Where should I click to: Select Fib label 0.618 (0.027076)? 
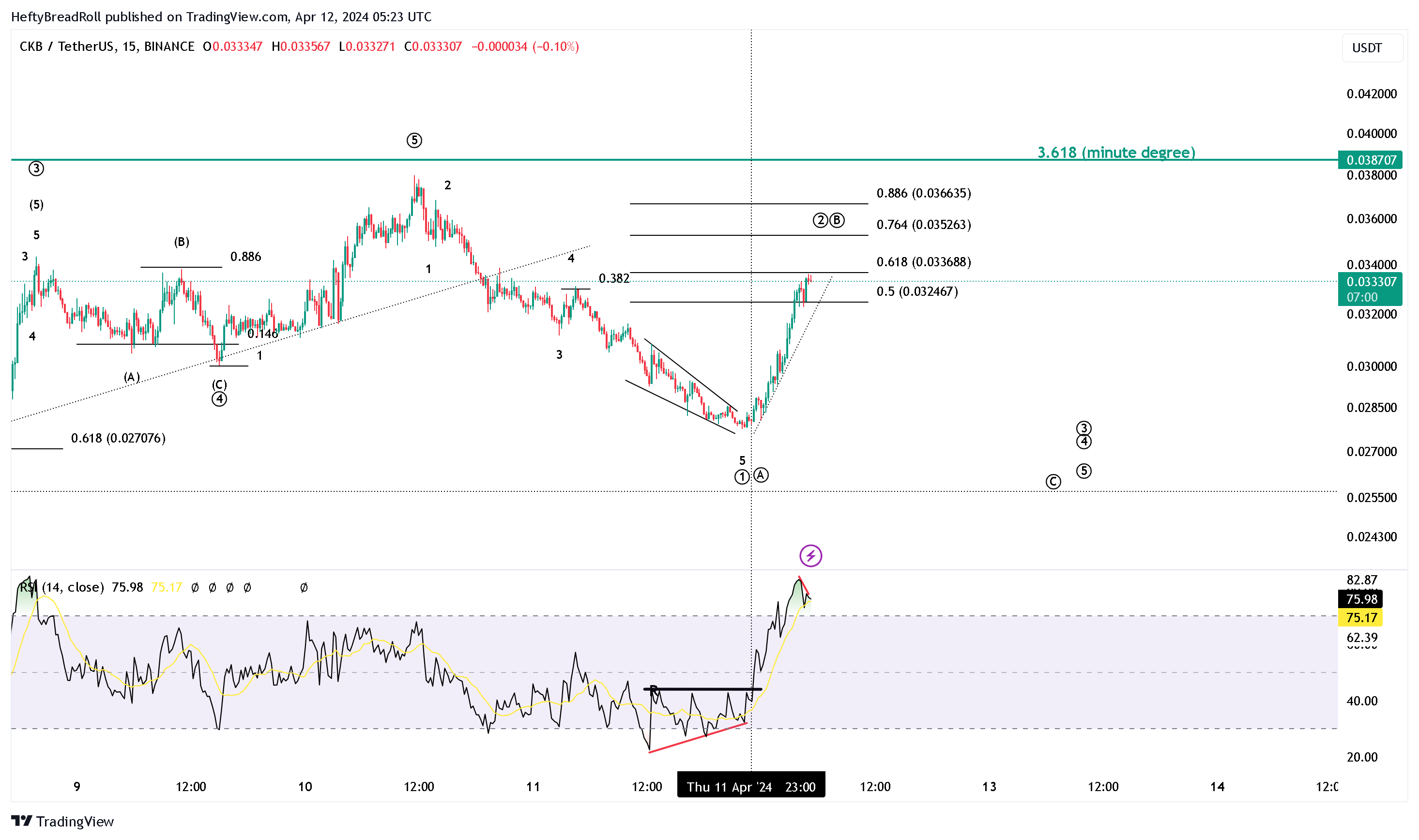tap(118, 438)
